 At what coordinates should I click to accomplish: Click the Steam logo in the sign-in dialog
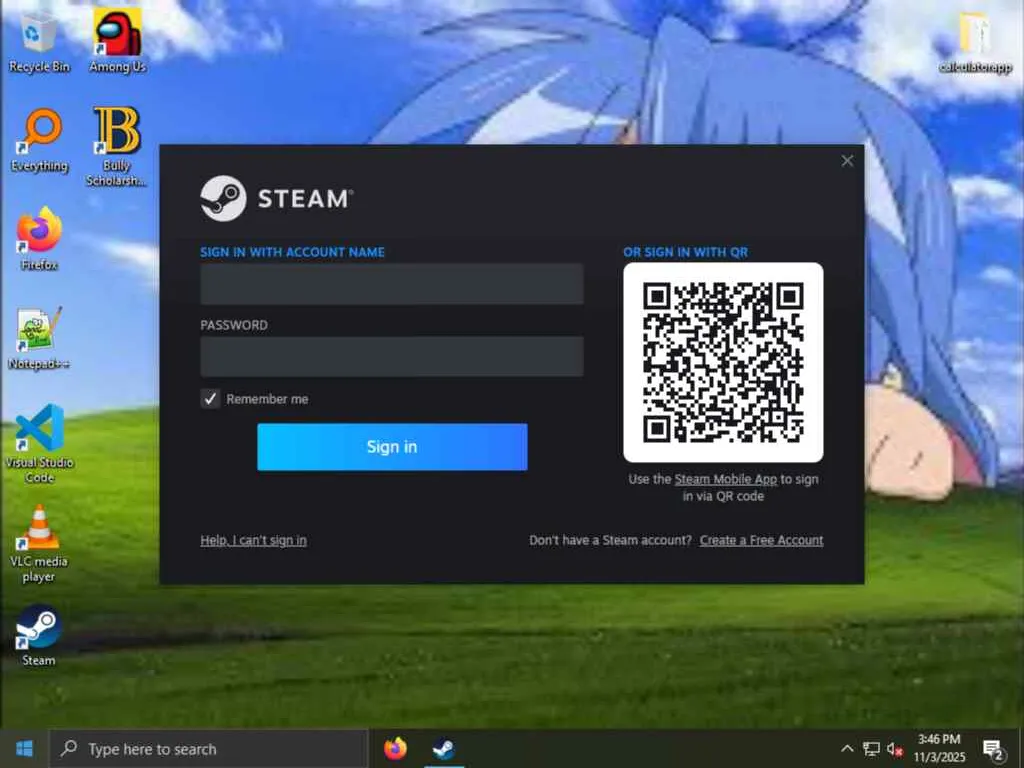pos(277,199)
